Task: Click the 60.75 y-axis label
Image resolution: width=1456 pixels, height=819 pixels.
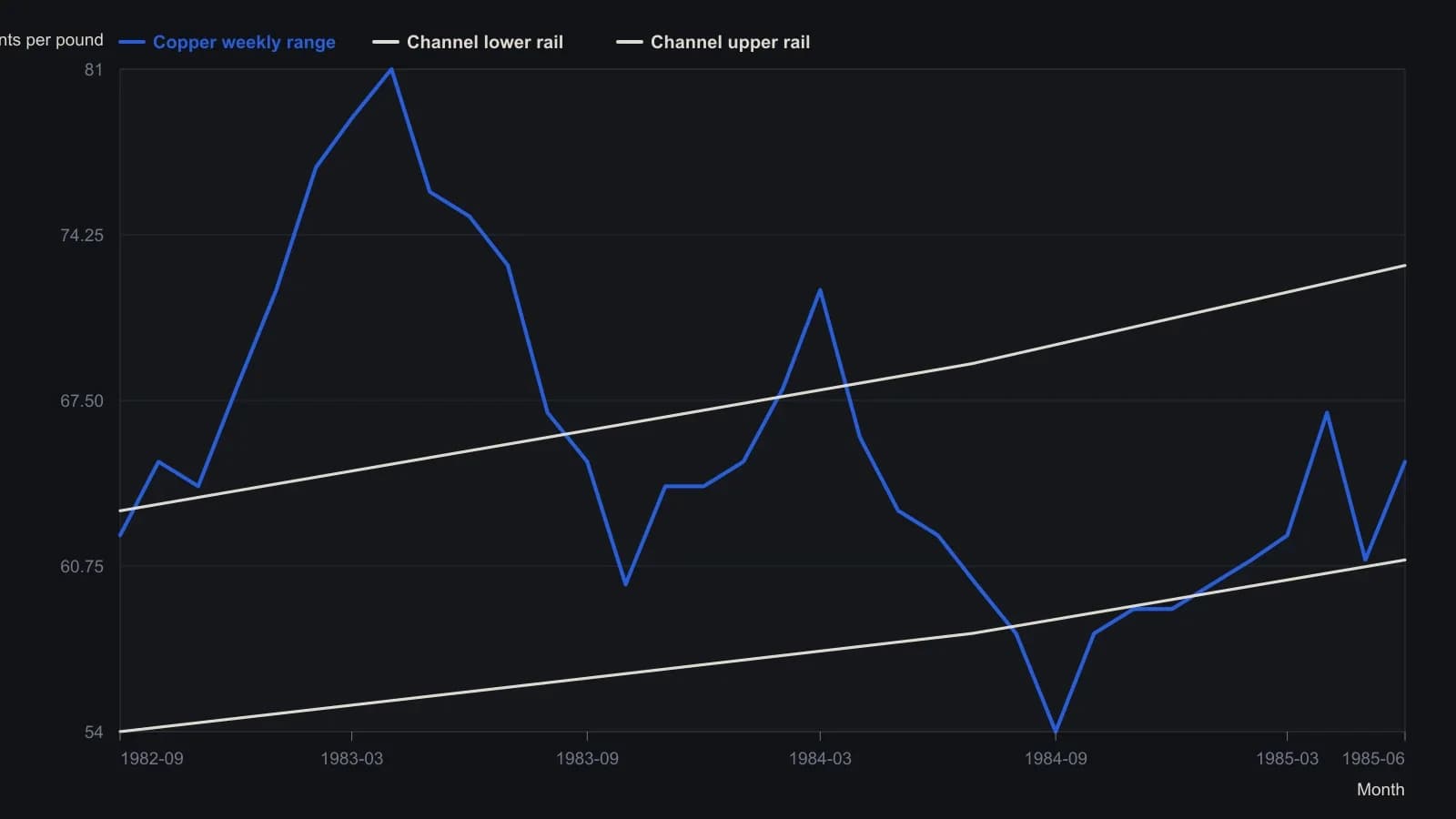Action: point(82,567)
